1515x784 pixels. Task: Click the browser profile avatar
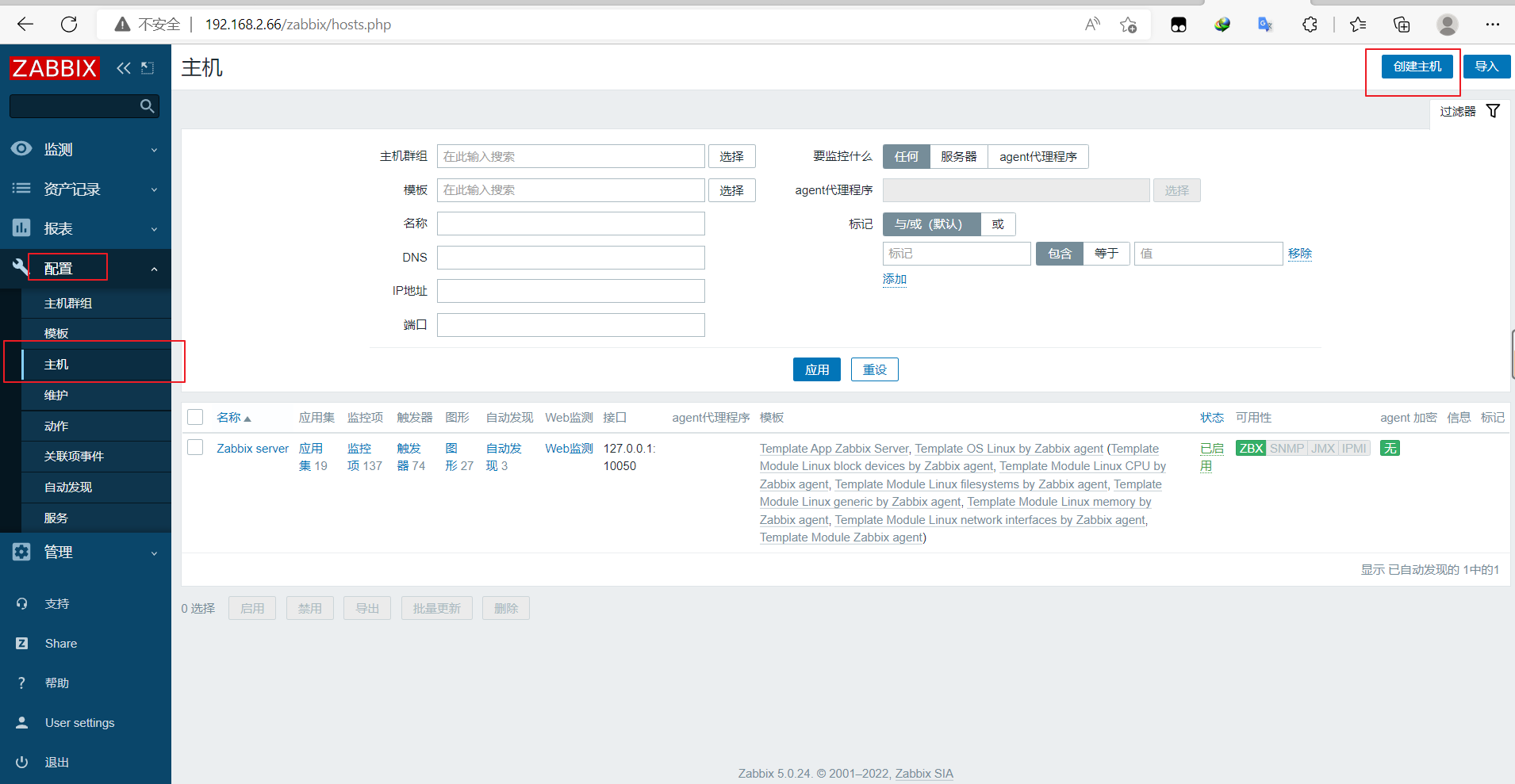coord(1448,24)
